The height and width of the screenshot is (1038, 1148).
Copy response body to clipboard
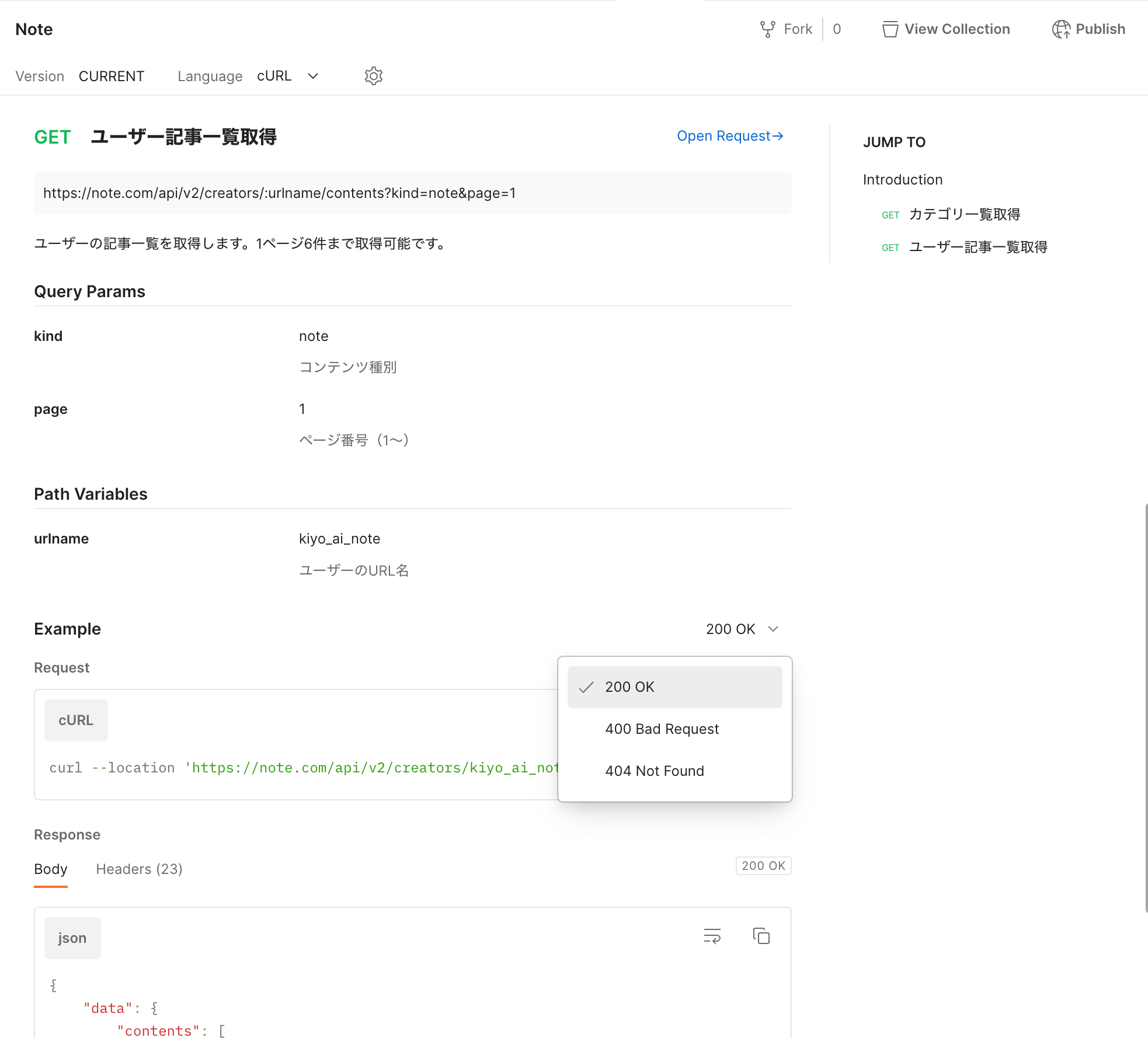tap(761, 936)
